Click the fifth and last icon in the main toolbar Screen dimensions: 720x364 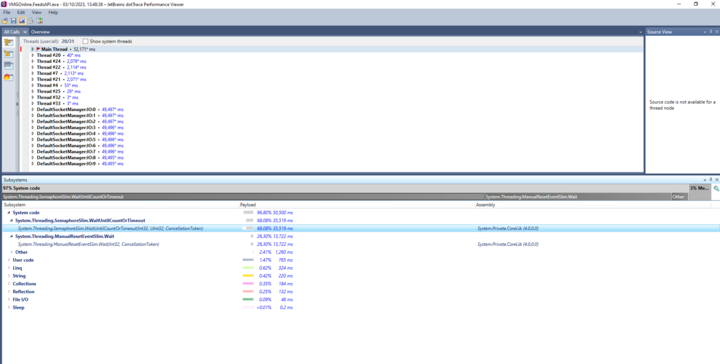[x=39, y=21]
